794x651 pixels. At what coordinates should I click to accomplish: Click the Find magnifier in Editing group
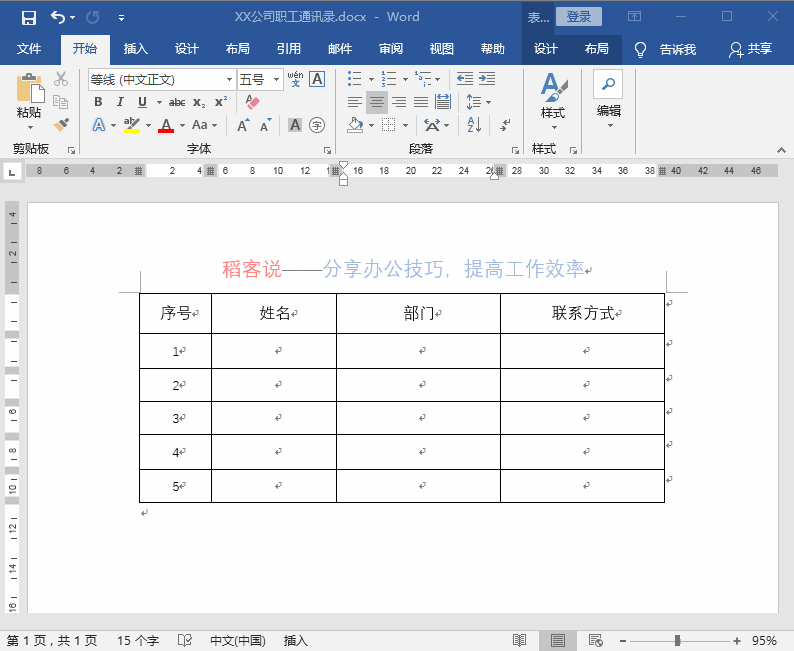(608, 84)
